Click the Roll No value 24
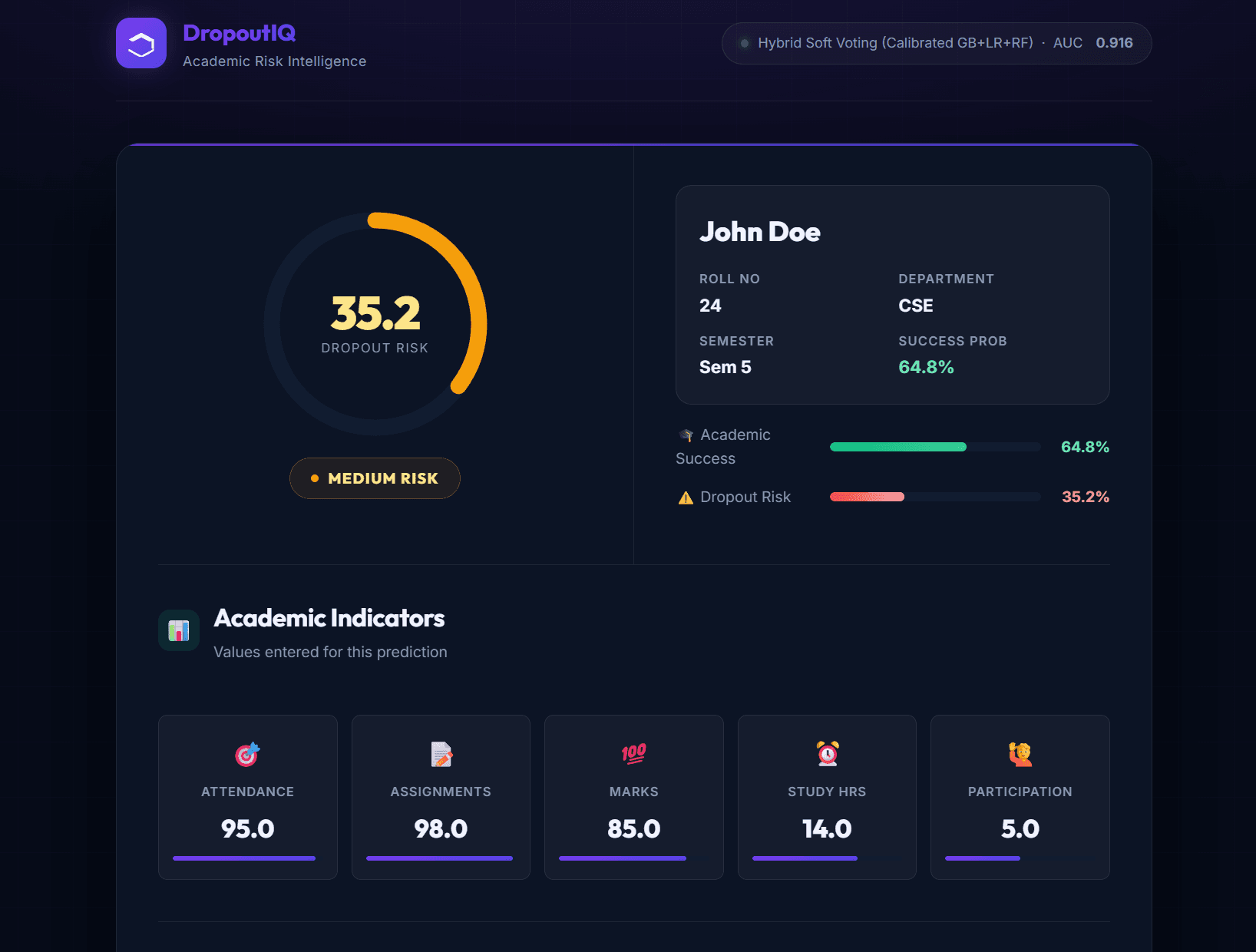The image size is (1256, 952). (710, 306)
